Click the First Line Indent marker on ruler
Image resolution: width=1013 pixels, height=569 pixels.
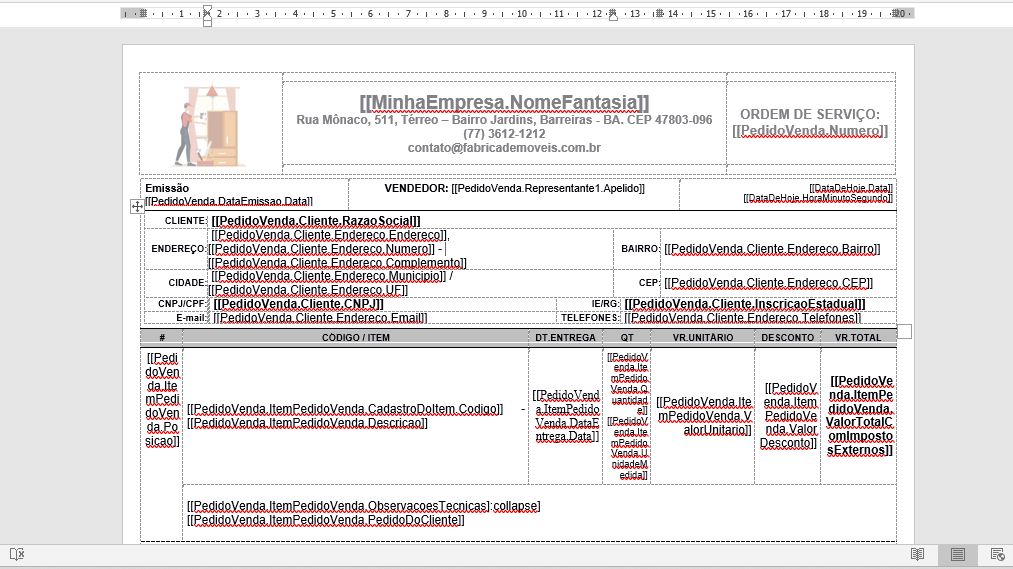tap(207, 9)
